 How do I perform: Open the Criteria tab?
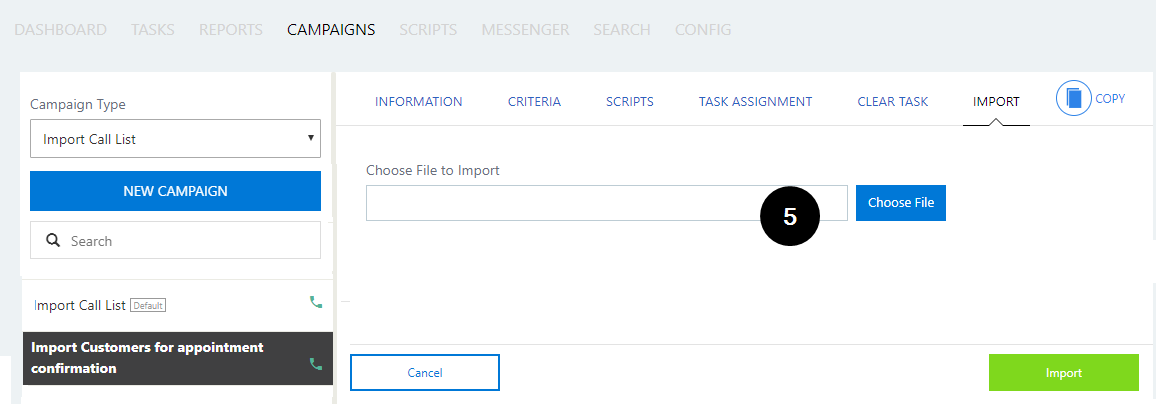click(535, 102)
